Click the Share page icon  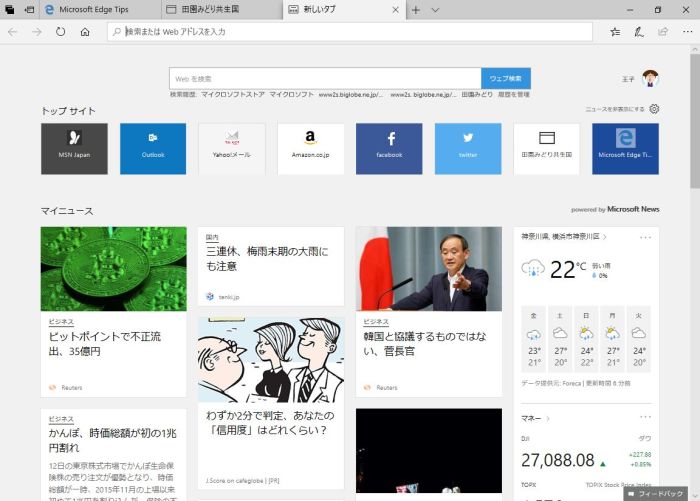coord(662,32)
